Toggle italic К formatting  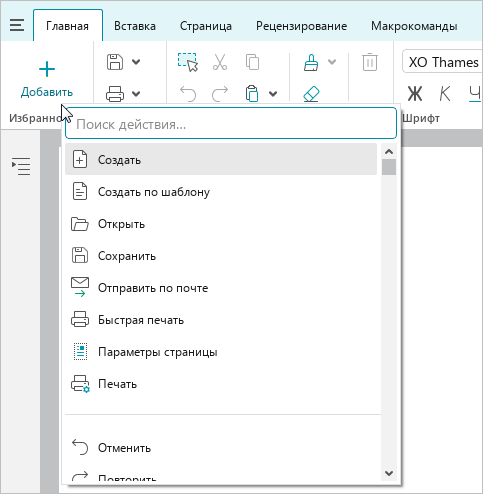pos(445,94)
